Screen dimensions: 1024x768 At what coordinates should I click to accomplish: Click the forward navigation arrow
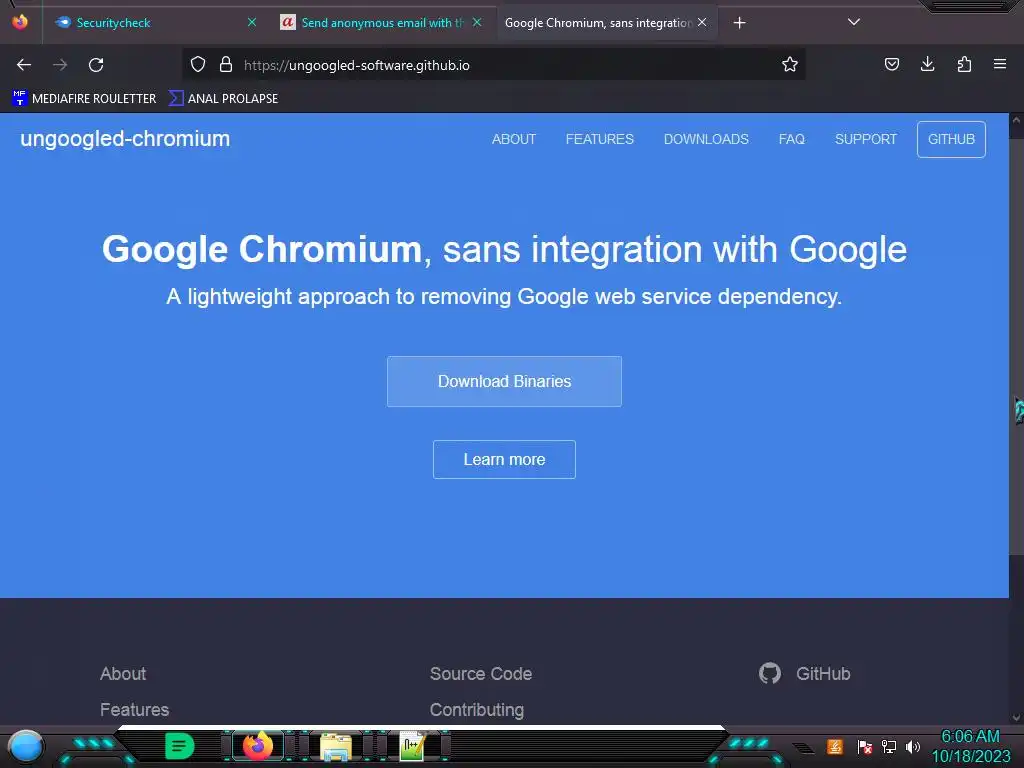60,65
